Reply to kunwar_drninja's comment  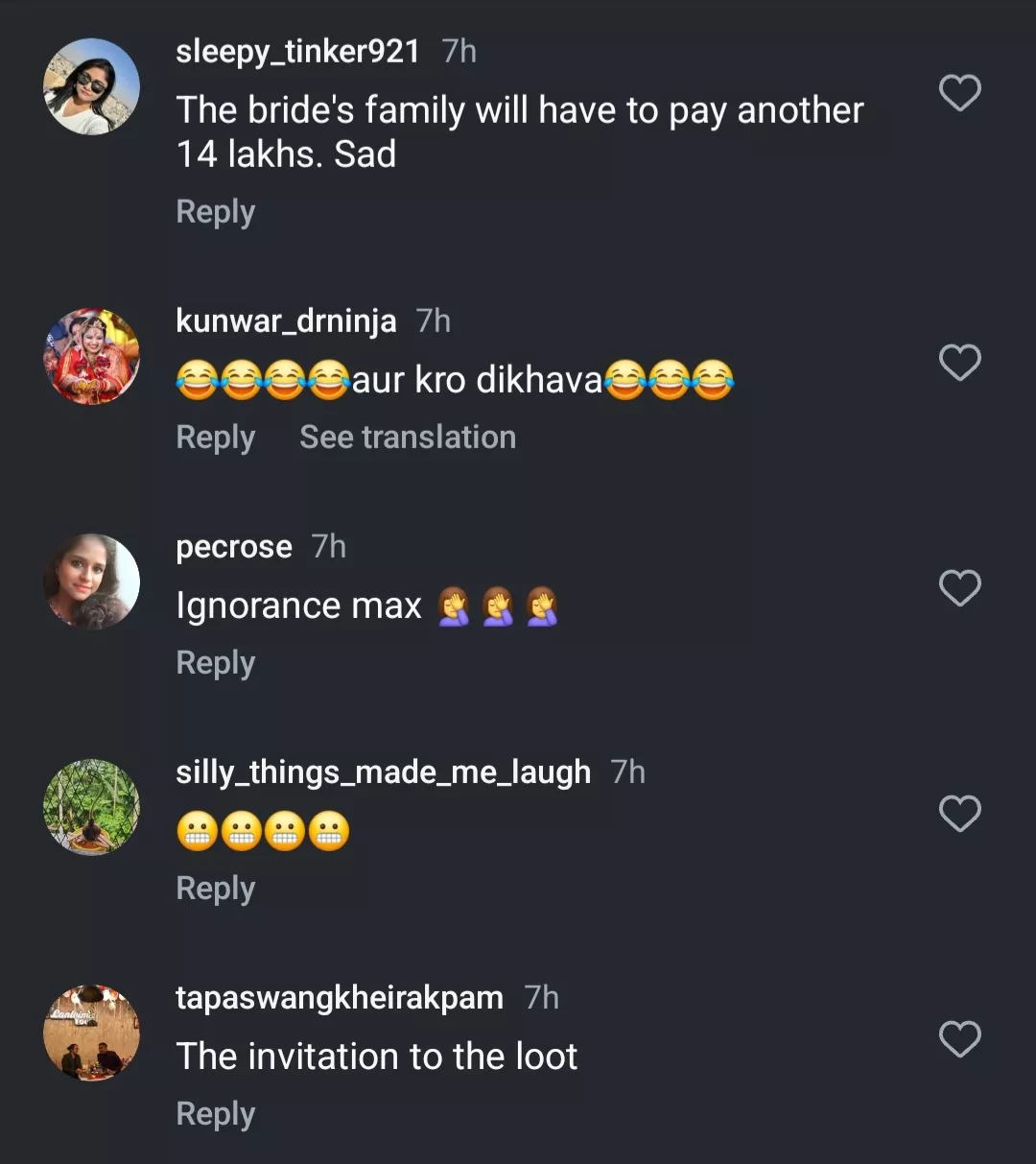(x=216, y=438)
